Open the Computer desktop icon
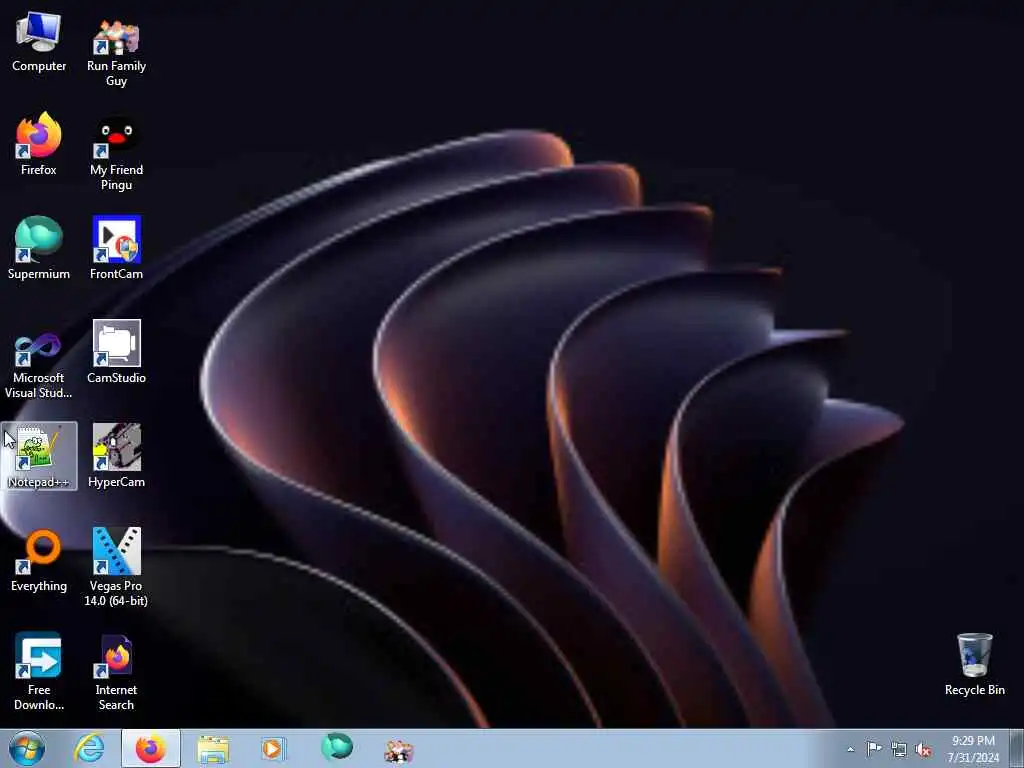 pos(39,43)
